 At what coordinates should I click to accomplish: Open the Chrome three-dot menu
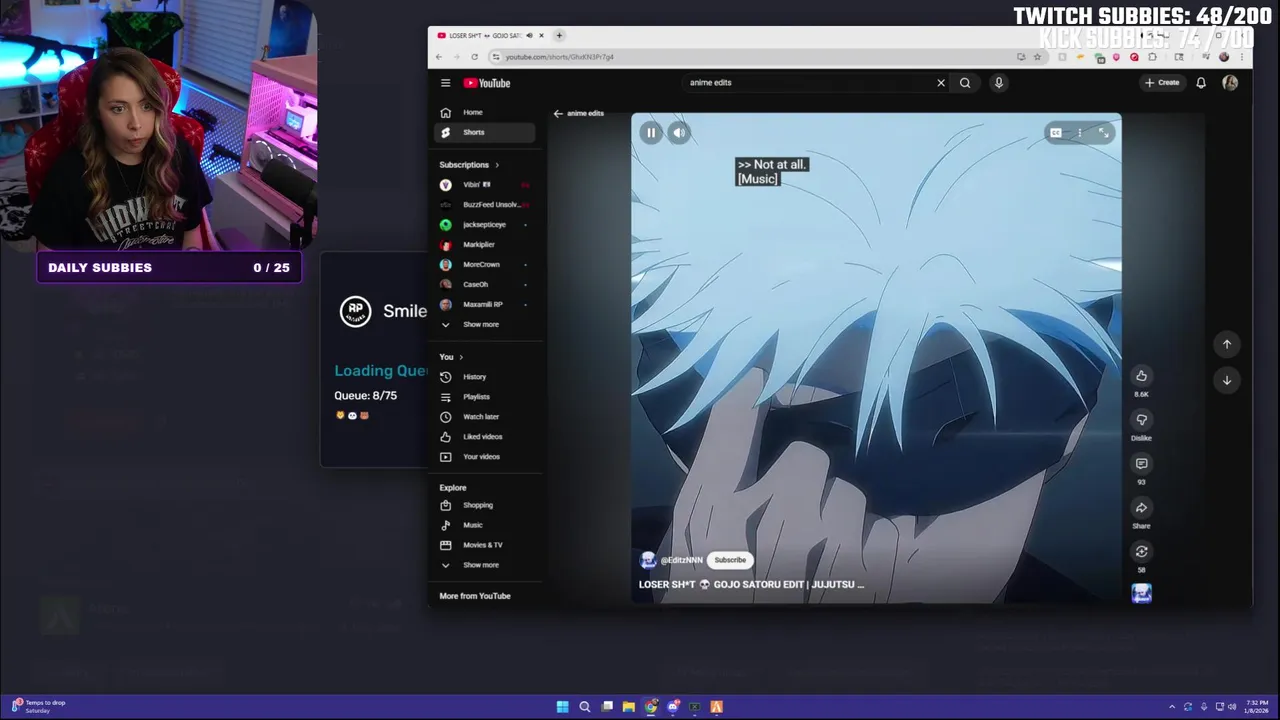click(1241, 57)
